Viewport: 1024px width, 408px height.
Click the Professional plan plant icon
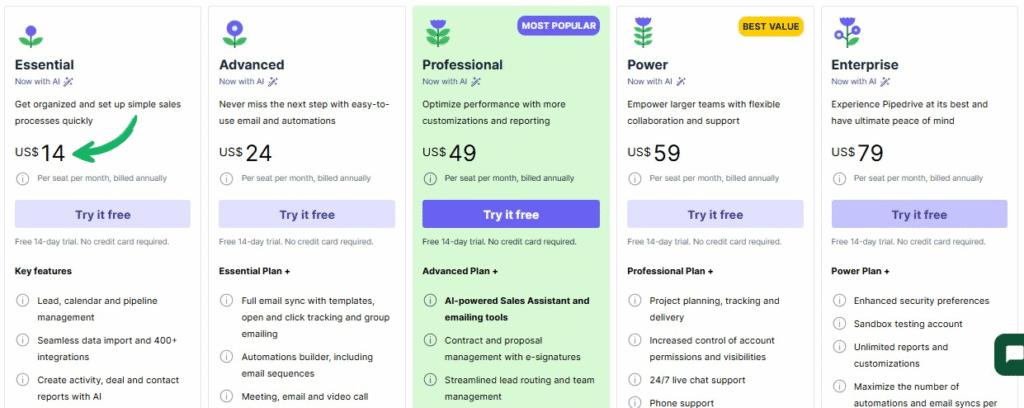tap(437, 34)
